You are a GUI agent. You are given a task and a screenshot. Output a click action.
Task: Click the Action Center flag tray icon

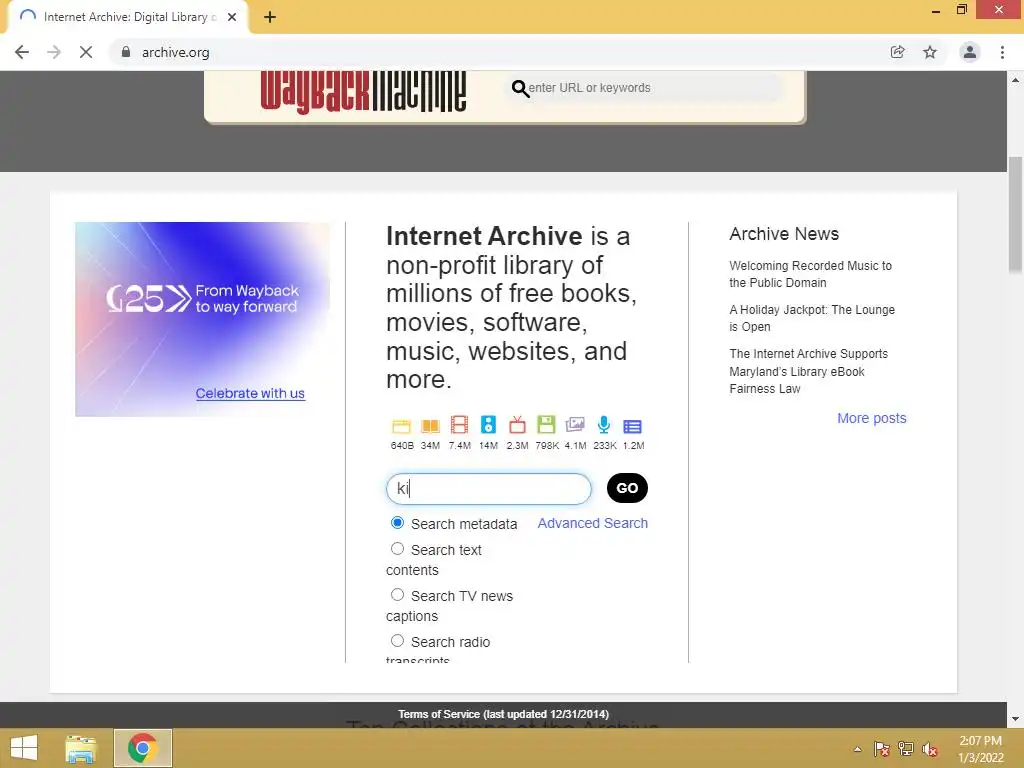point(881,749)
